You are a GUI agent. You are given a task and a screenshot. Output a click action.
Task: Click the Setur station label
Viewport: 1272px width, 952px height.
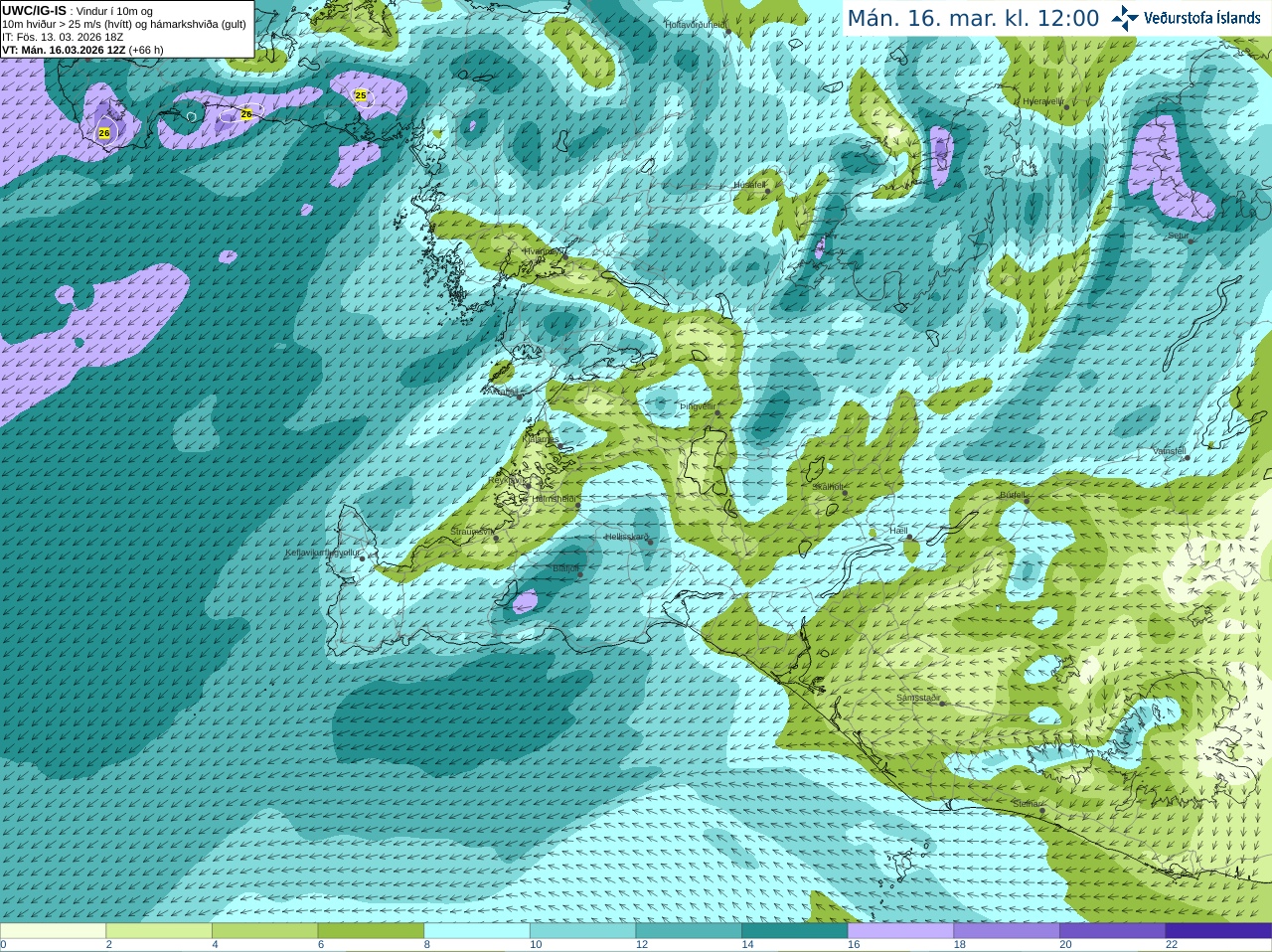[x=1178, y=237]
